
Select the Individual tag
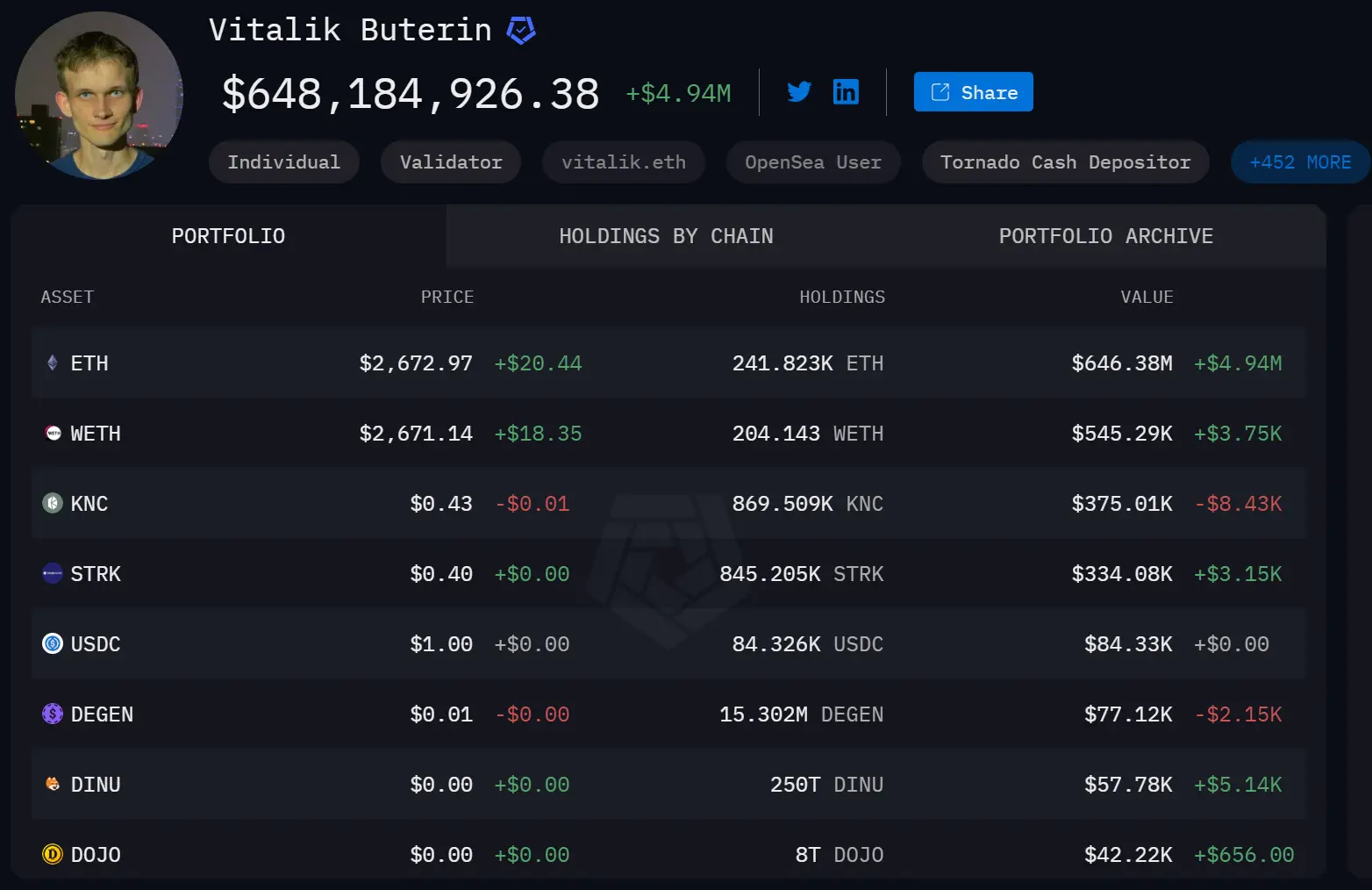[x=283, y=162]
